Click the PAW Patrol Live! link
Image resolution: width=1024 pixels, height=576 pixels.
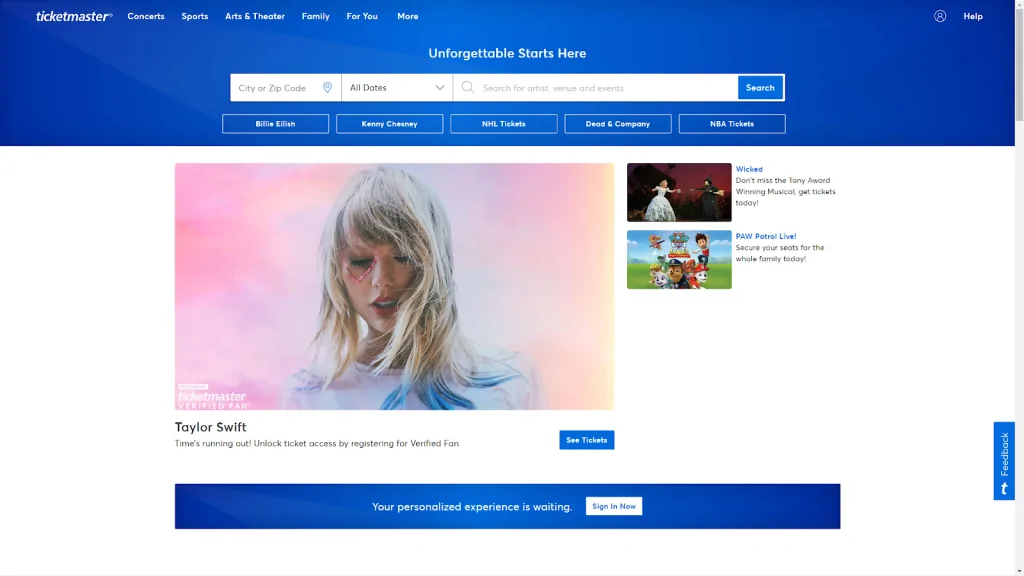point(766,236)
